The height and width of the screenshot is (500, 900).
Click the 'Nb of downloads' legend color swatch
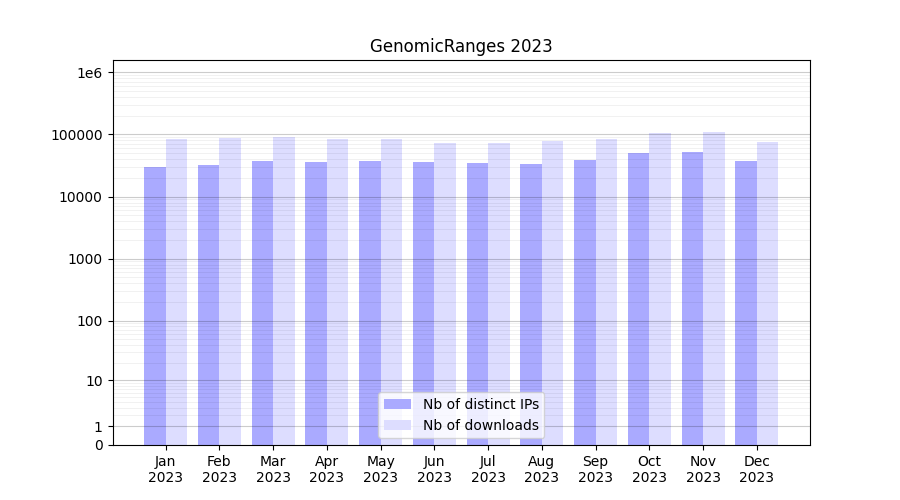[x=398, y=425]
